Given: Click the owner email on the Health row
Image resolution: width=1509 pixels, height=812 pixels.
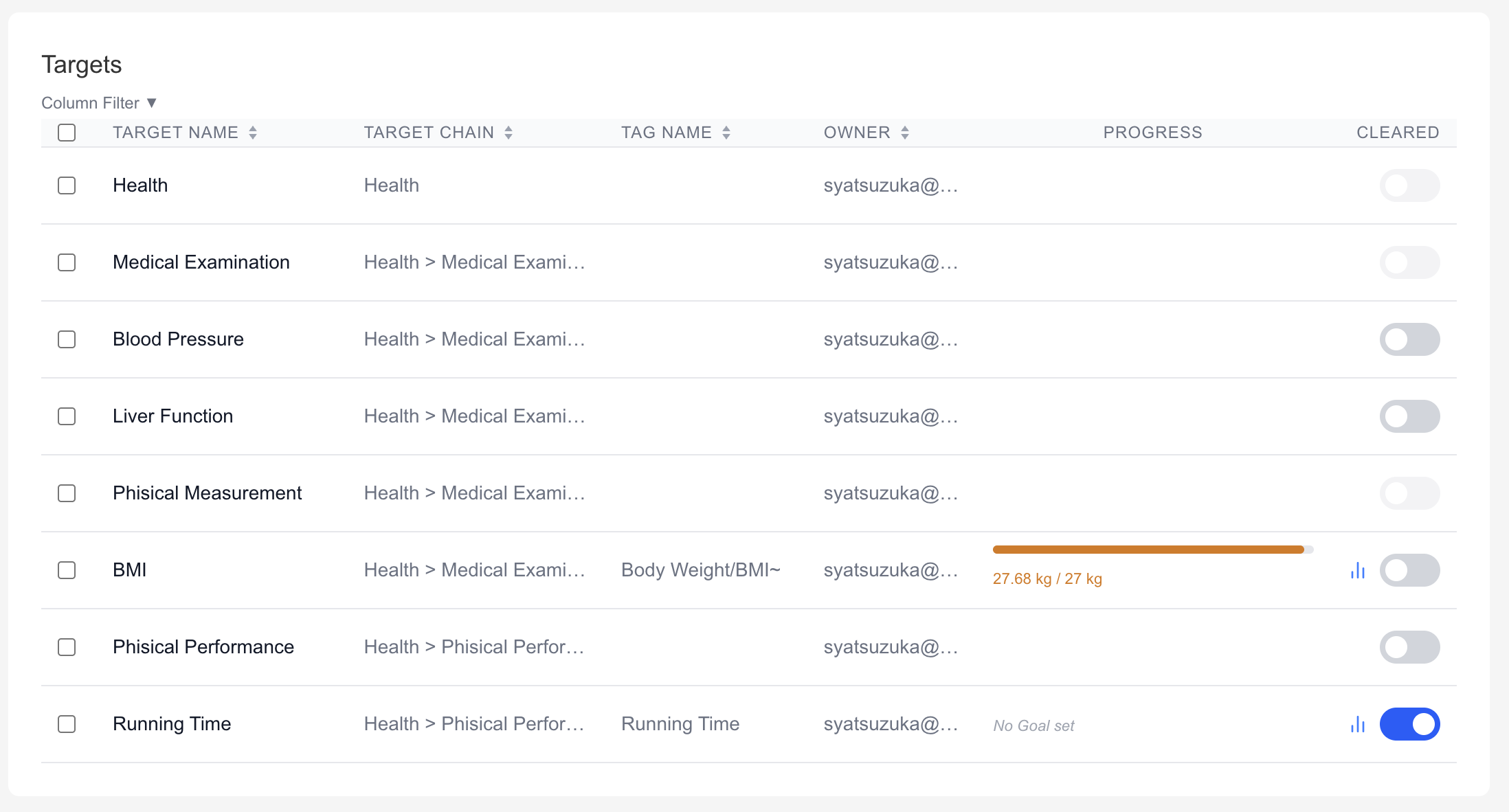Looking at the screenshot, I should [x=891, y=185].
